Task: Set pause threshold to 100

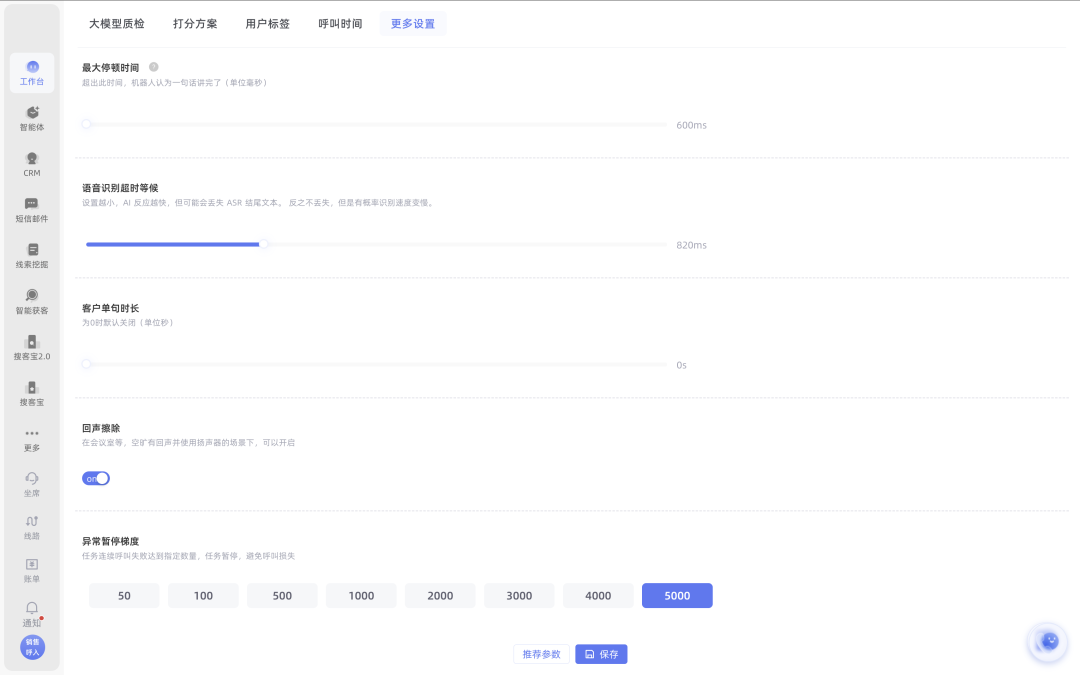Action: tap(203, 596)
